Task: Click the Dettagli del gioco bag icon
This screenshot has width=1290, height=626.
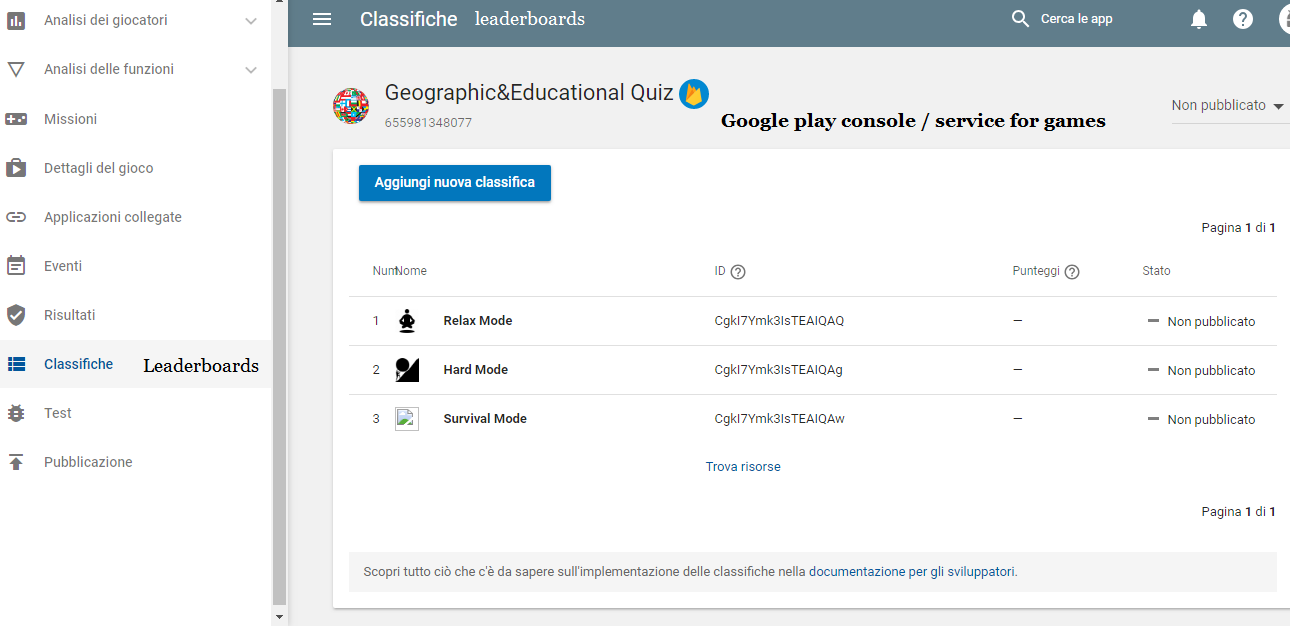Action: coord(16,168)
